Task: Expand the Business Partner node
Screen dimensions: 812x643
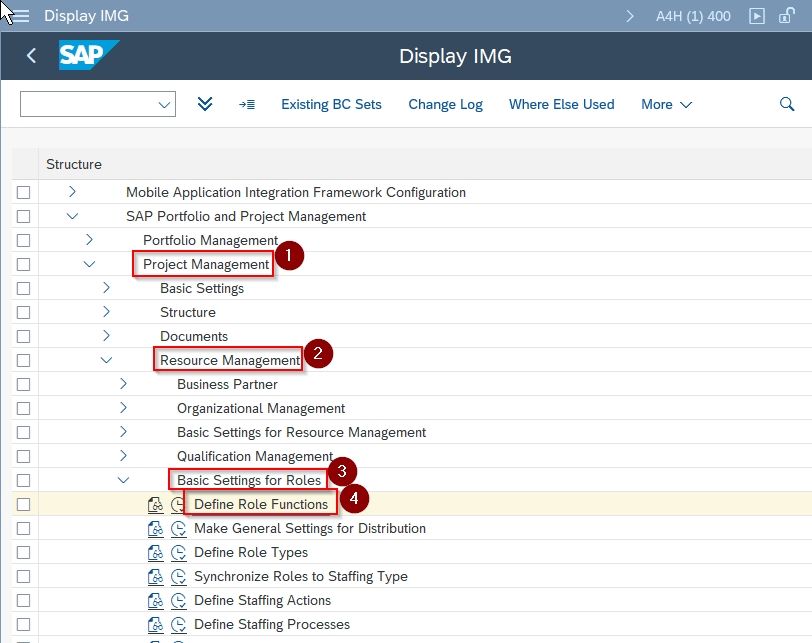Action: (x=123, y=384)
